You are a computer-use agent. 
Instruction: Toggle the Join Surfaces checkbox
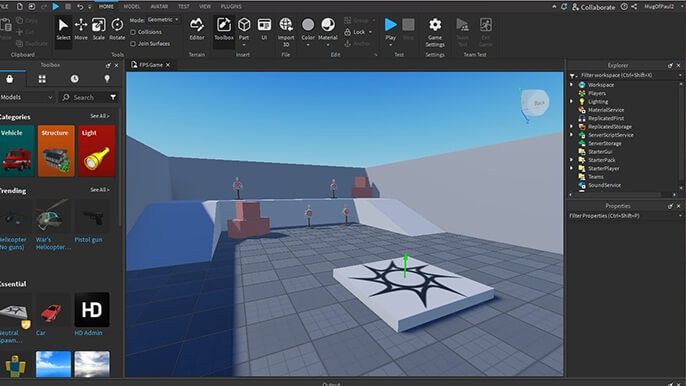coord(133,44)
